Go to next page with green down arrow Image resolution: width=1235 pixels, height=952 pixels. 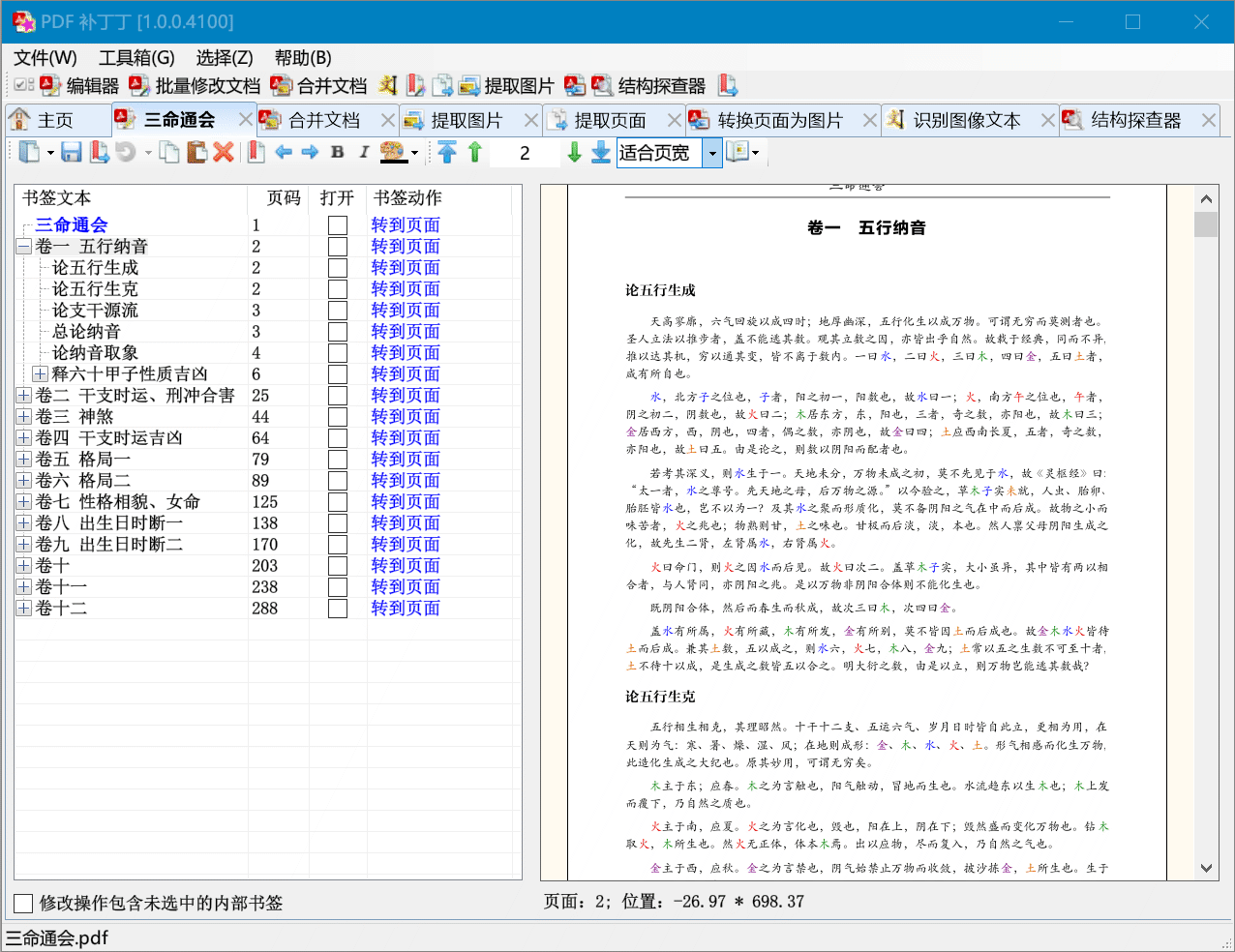(x=574, y=152)
